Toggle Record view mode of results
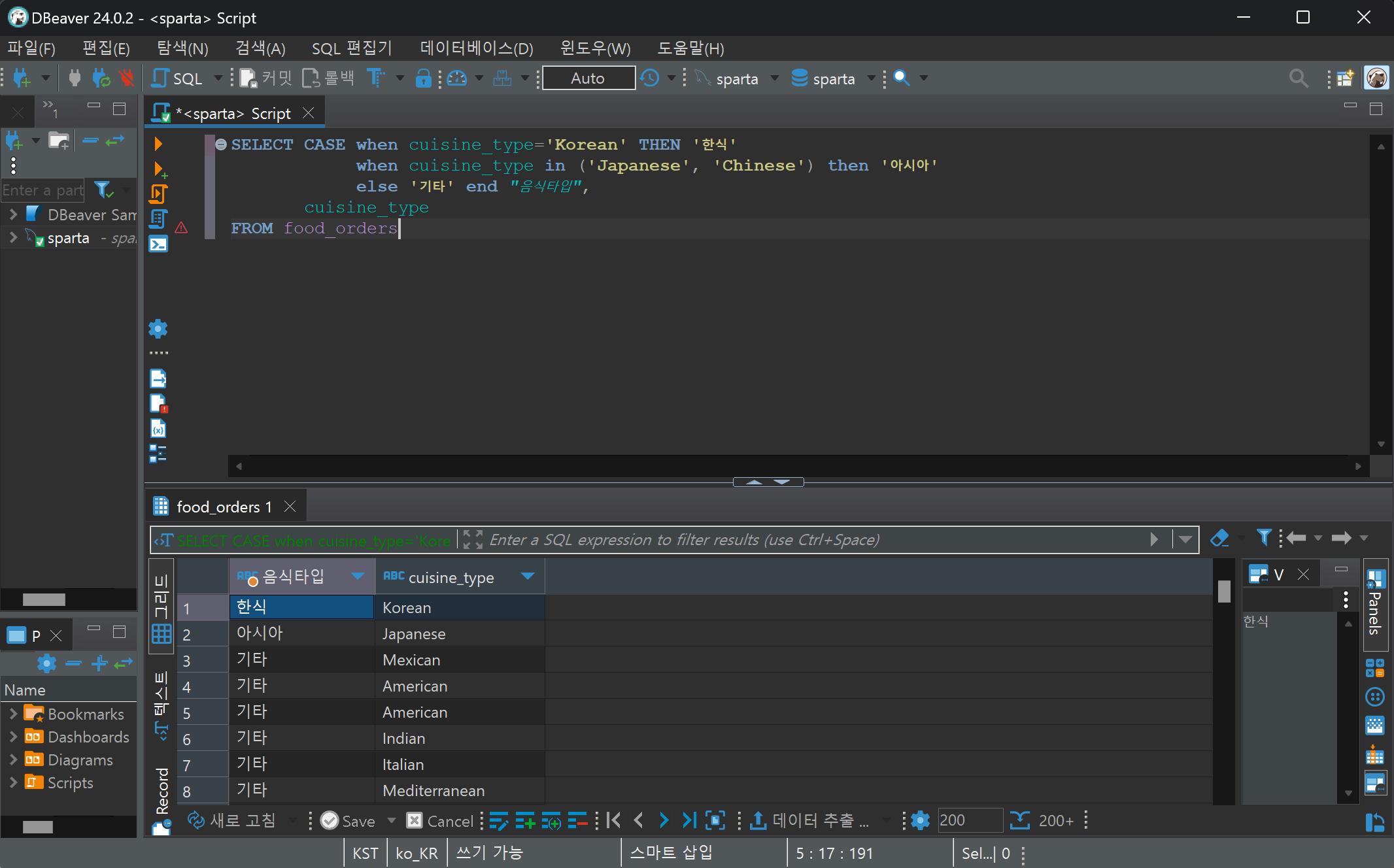Image resolution: width=1394 pixels, height=868 pixels. (161, 791)
